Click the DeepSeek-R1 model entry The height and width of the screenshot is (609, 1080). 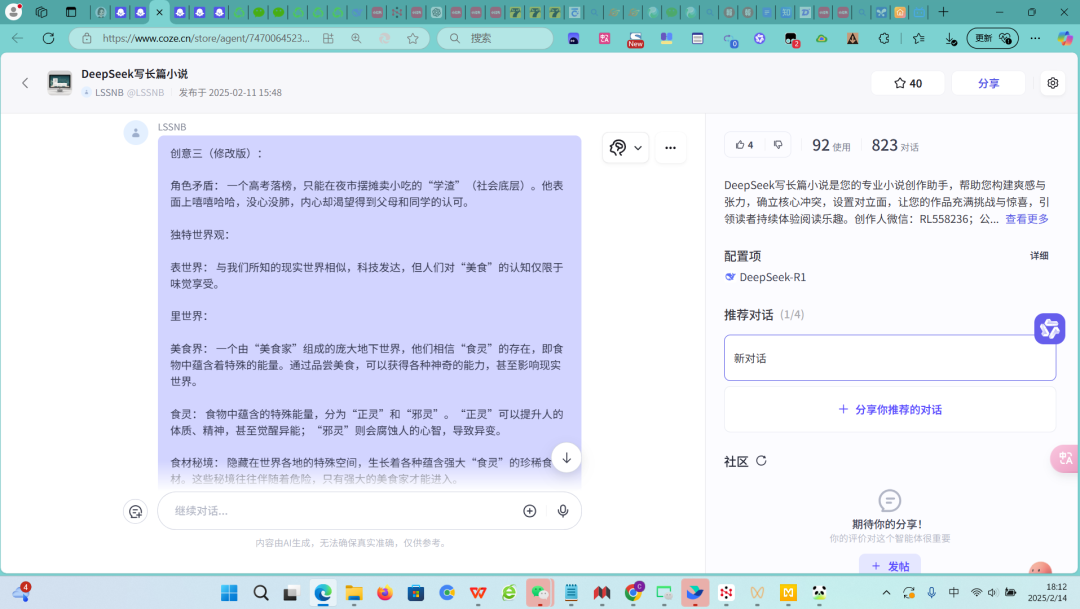pyautogui.click(x=765, y=277)
